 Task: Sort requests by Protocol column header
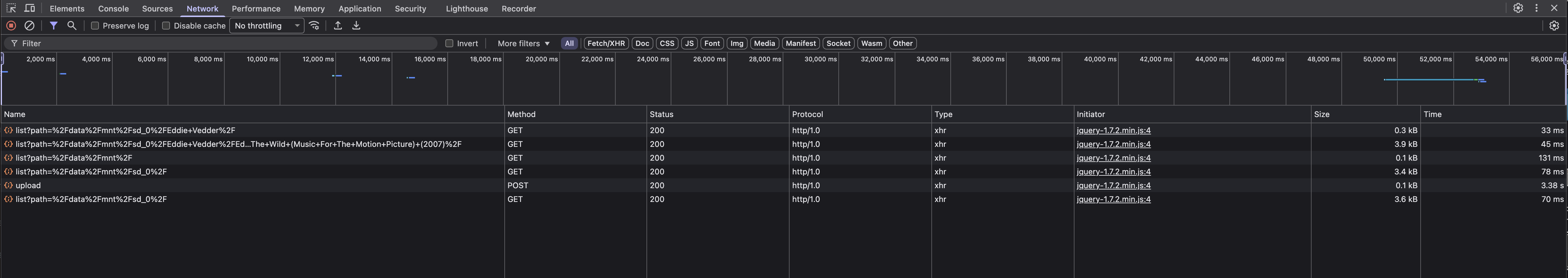coord(860,114)
